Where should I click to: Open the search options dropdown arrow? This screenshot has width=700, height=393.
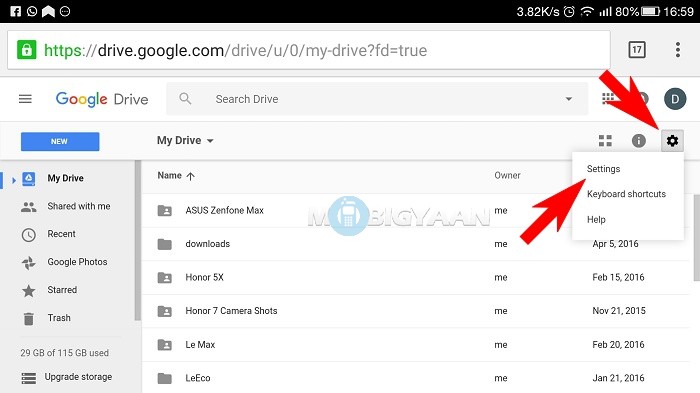569,99
